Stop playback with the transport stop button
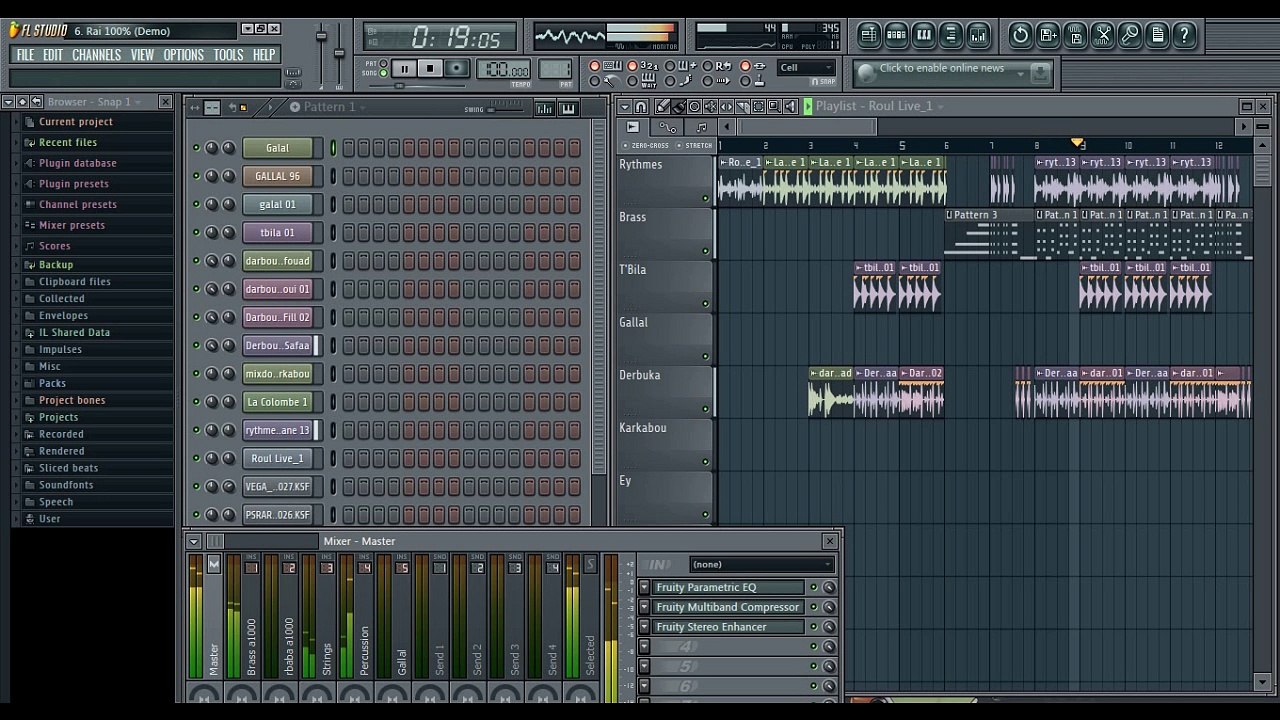 click(430, 69)
